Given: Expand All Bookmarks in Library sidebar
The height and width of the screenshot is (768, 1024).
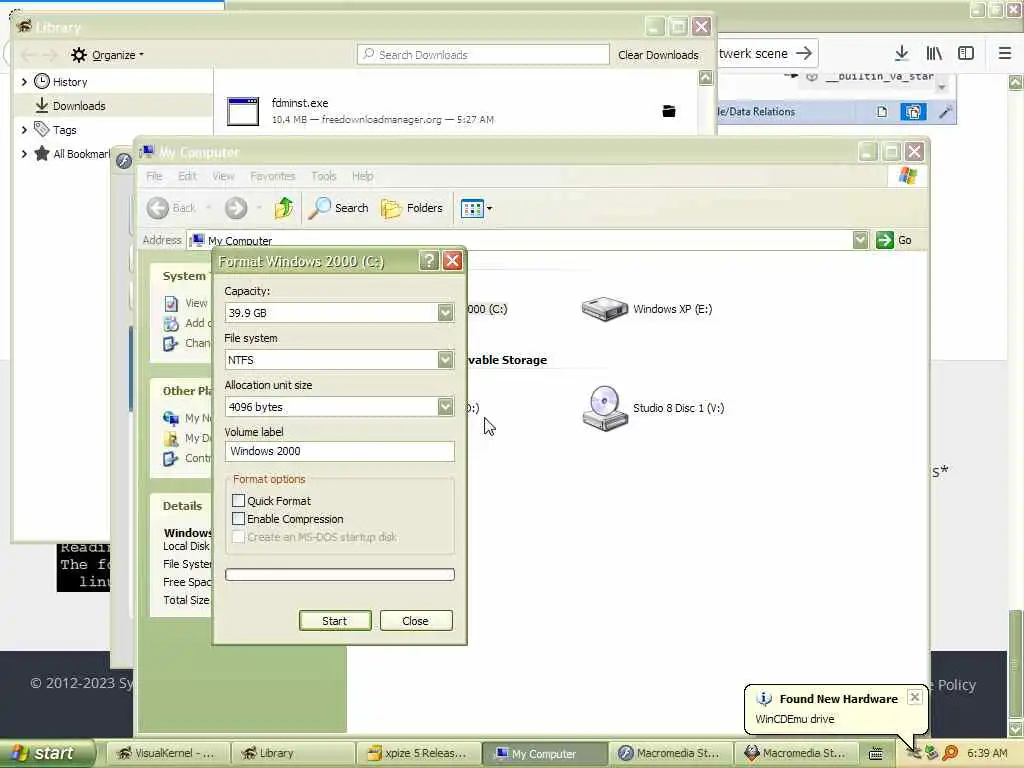Looking at the screenshot, I should click(24, 154).
